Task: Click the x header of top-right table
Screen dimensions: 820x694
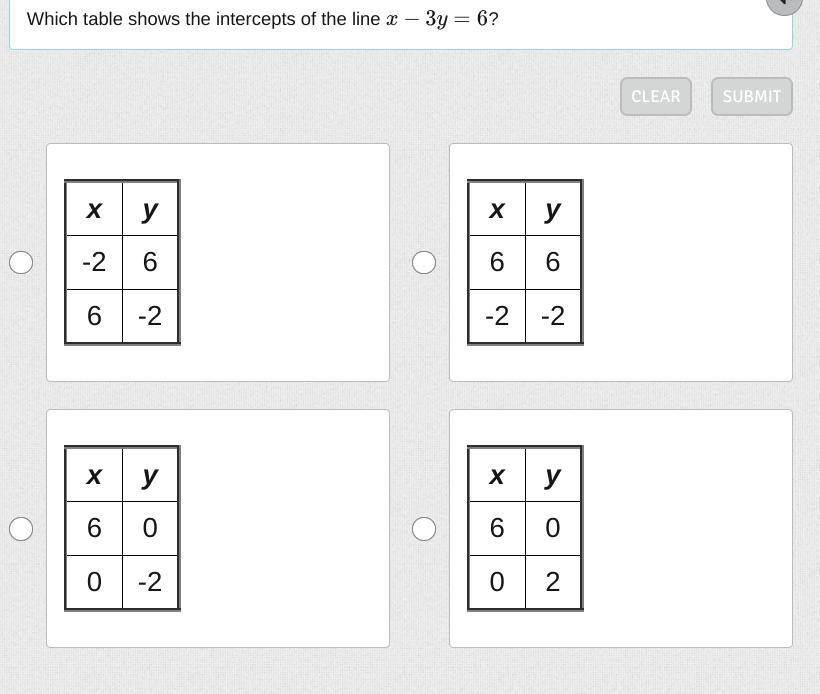Action: click(497, 209)
